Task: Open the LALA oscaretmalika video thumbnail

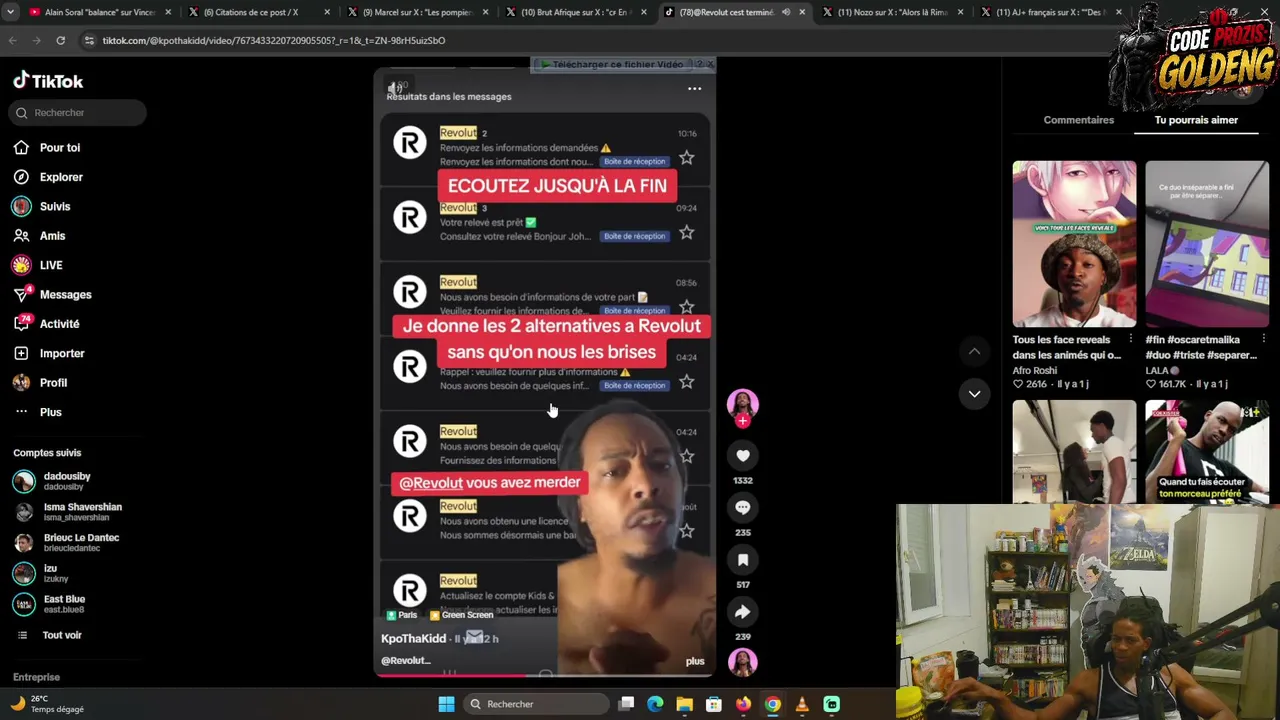Action: pos(1207,244)
